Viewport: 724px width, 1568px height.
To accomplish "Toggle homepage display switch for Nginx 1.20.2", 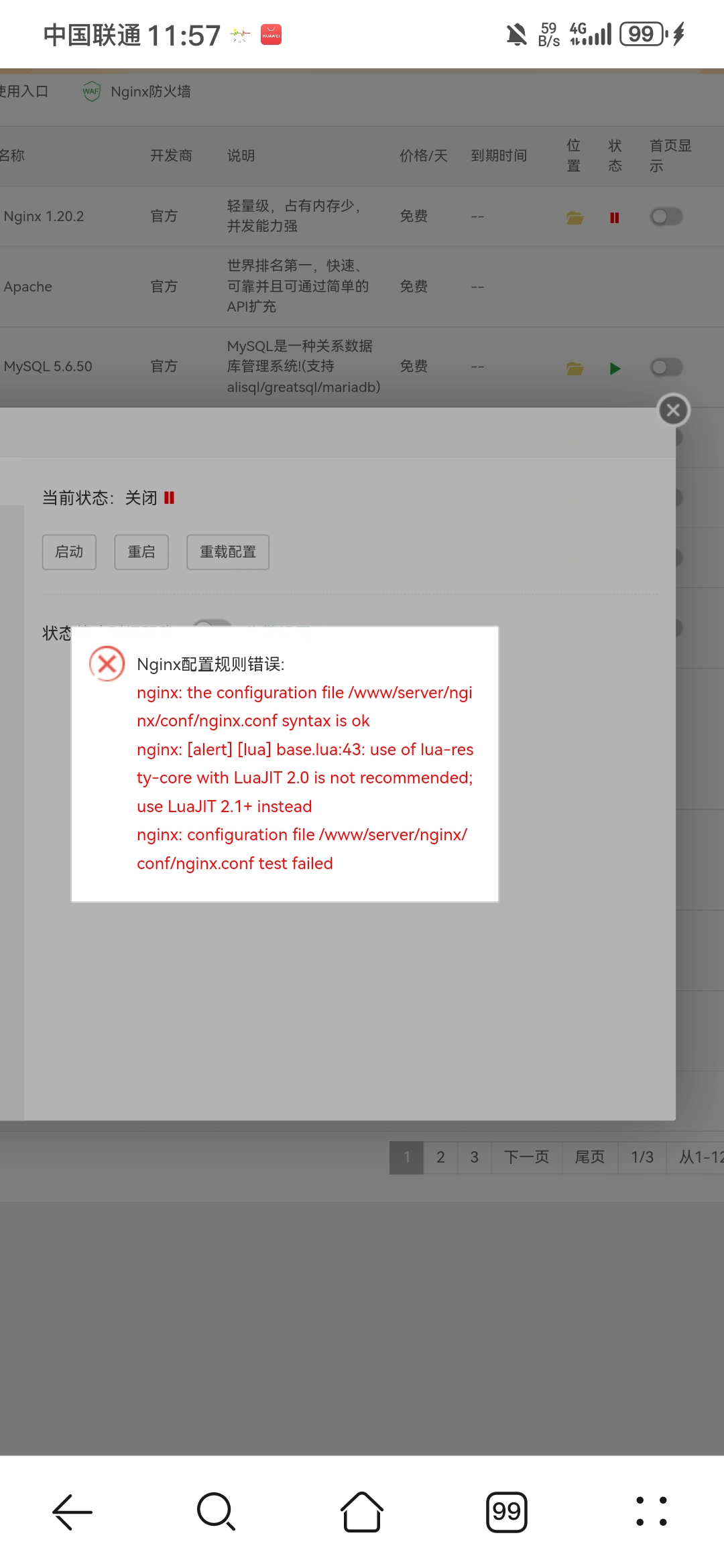I will (x=666, y=216).
